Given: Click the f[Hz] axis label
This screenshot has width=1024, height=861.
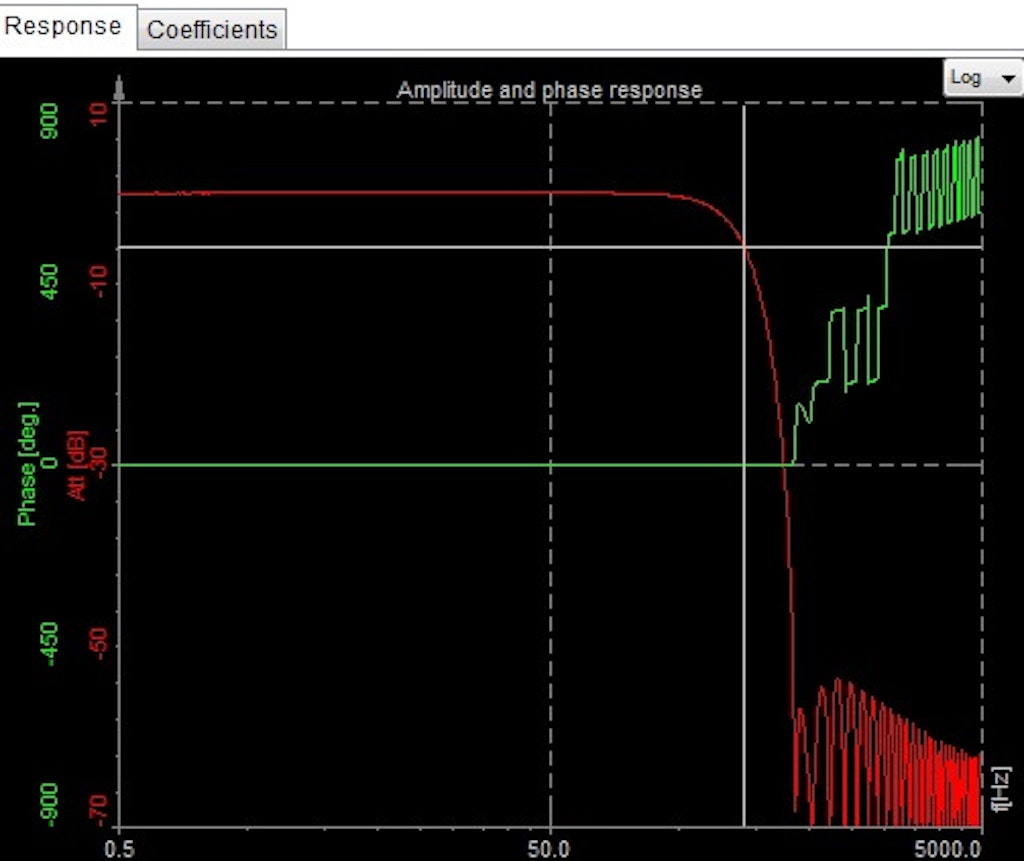Looking at the screenshot, I should click(x=1001, y=788).
